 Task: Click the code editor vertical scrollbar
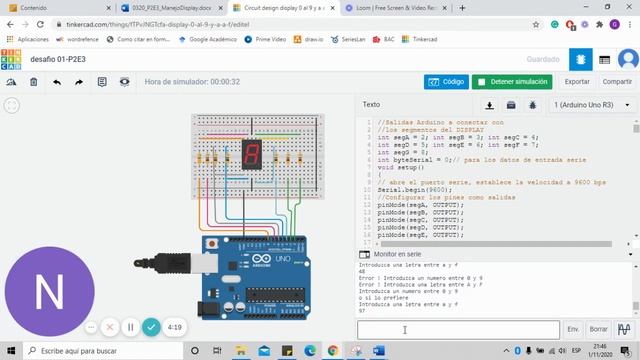[636, 128]
